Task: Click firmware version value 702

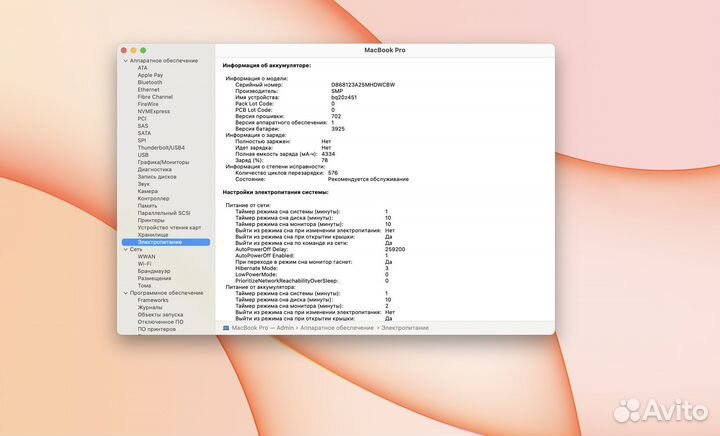Action: click(x=336, y=117)
